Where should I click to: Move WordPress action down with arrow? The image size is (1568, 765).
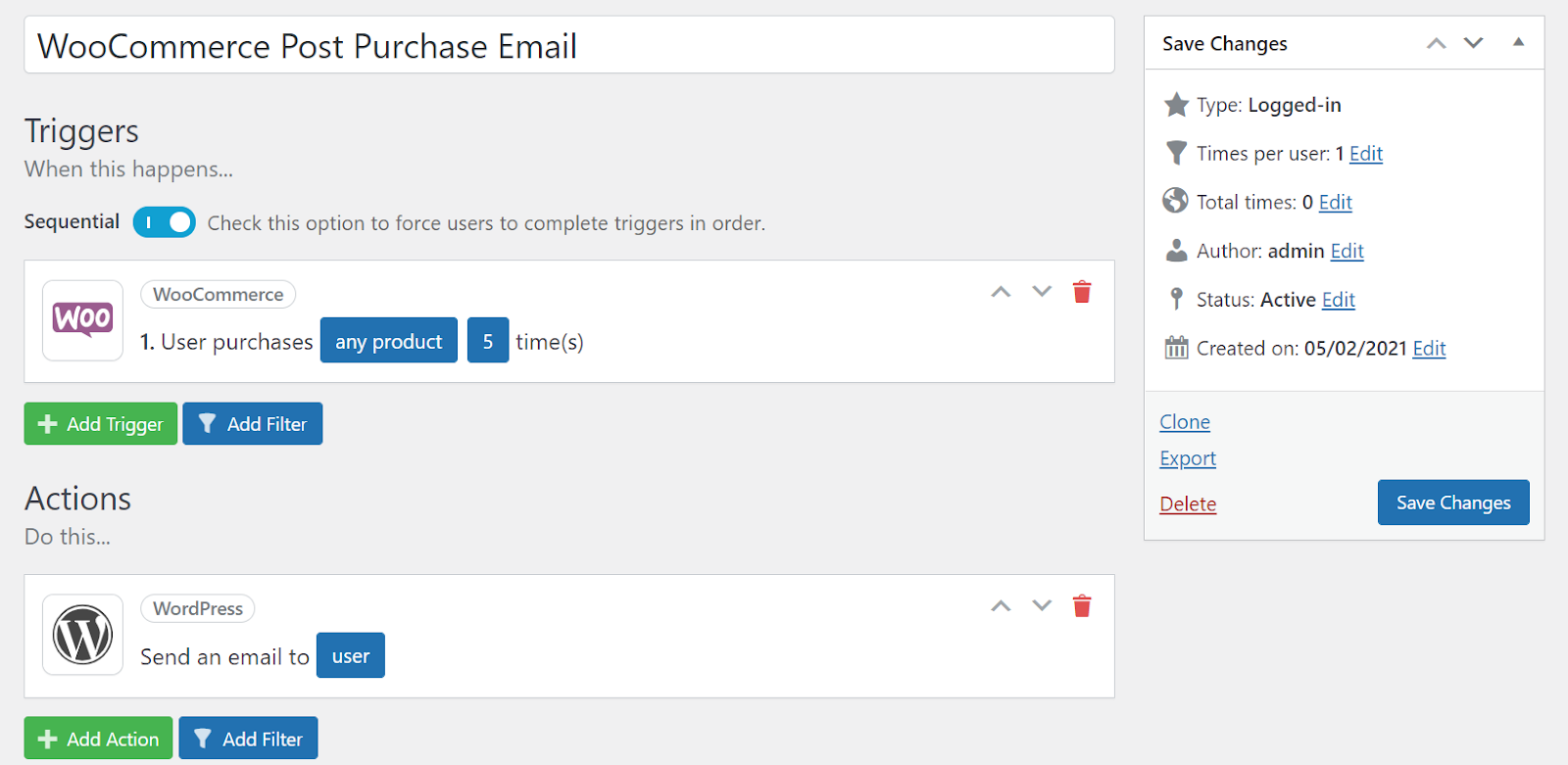tap(1042, 606)
